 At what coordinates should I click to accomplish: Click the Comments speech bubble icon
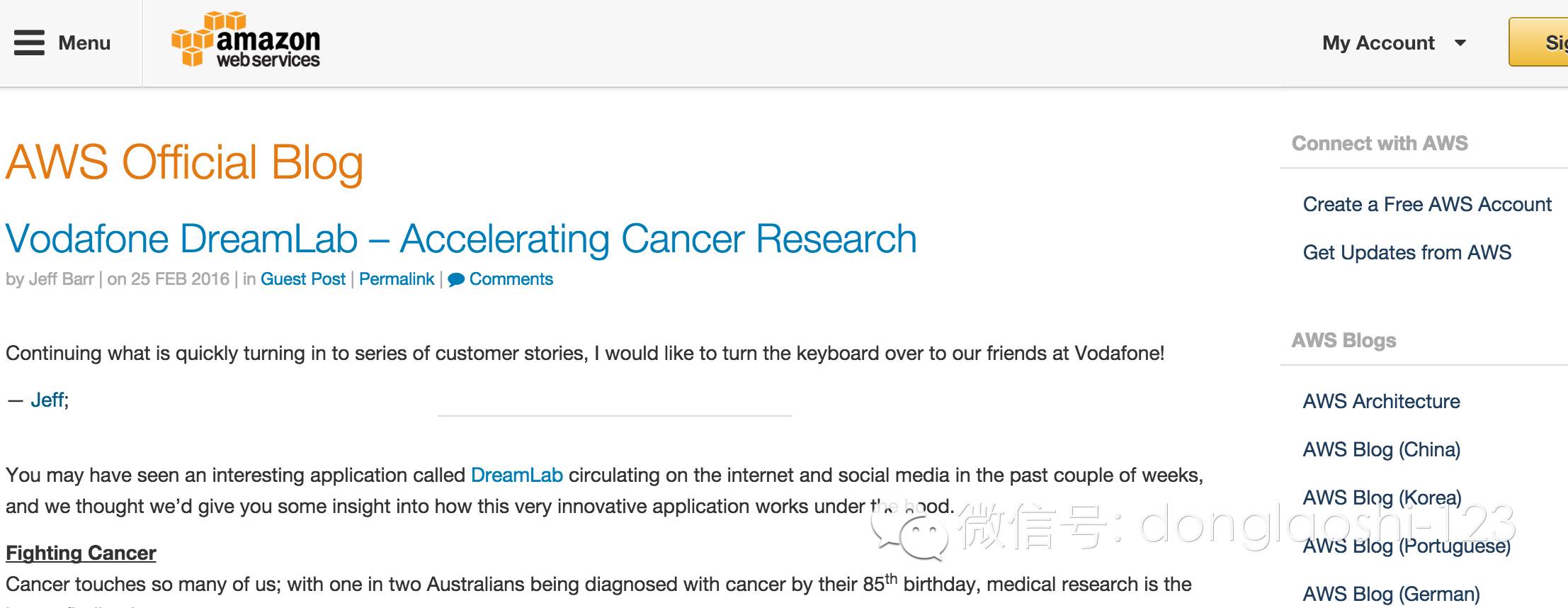(456, 280)
